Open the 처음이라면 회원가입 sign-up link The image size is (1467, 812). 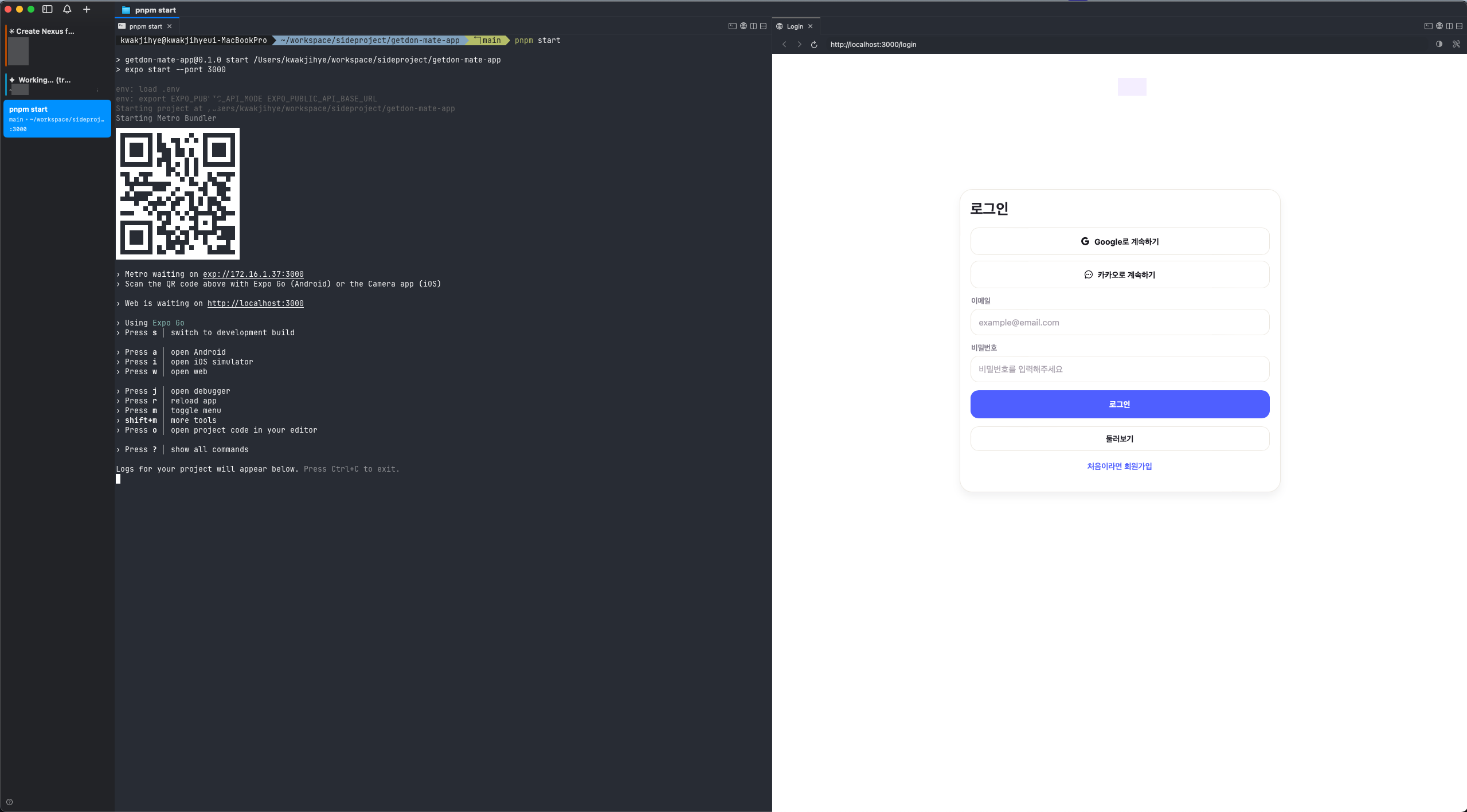(1119, 466)
